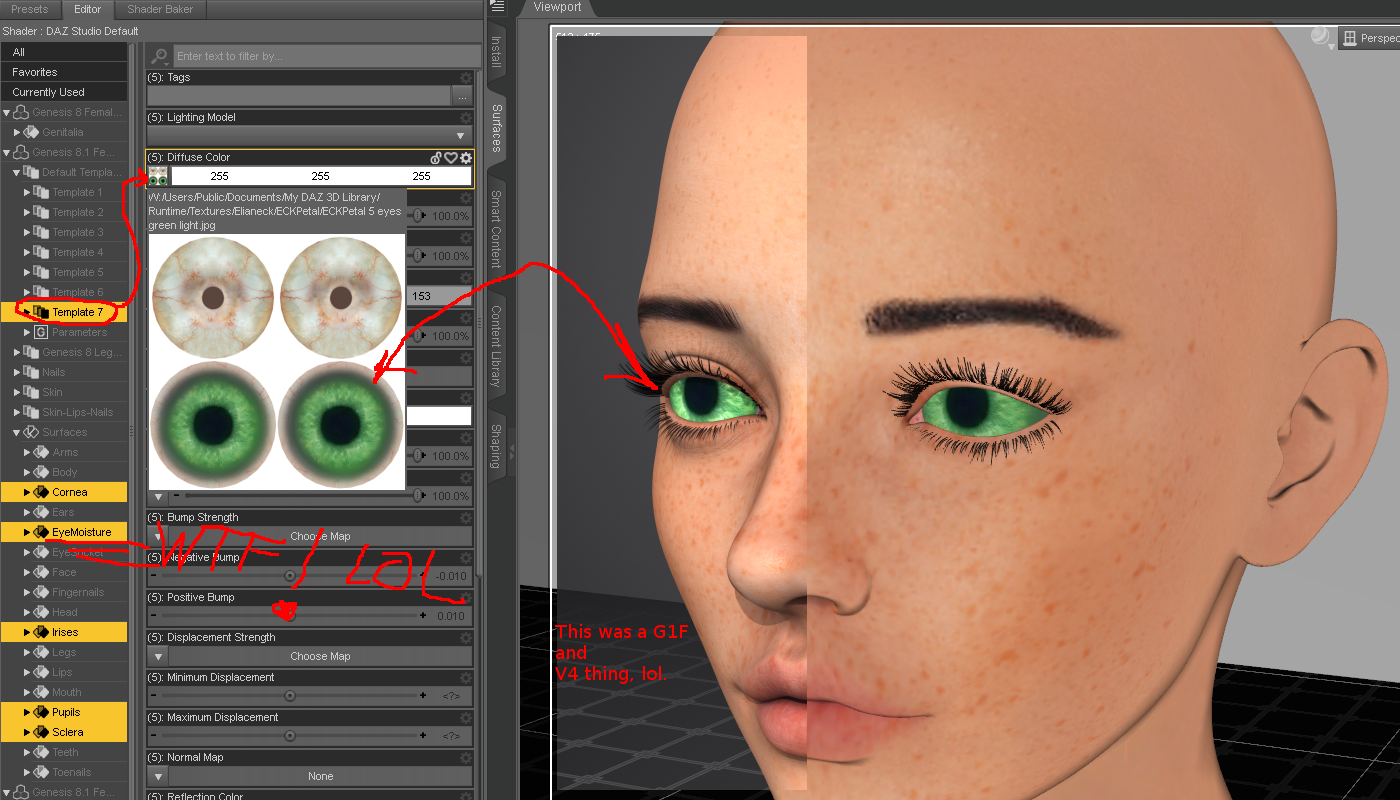The height and width of the screenshot is (800, 1400).
Task: Select the Currently Used filter
Action: (64, 92)
